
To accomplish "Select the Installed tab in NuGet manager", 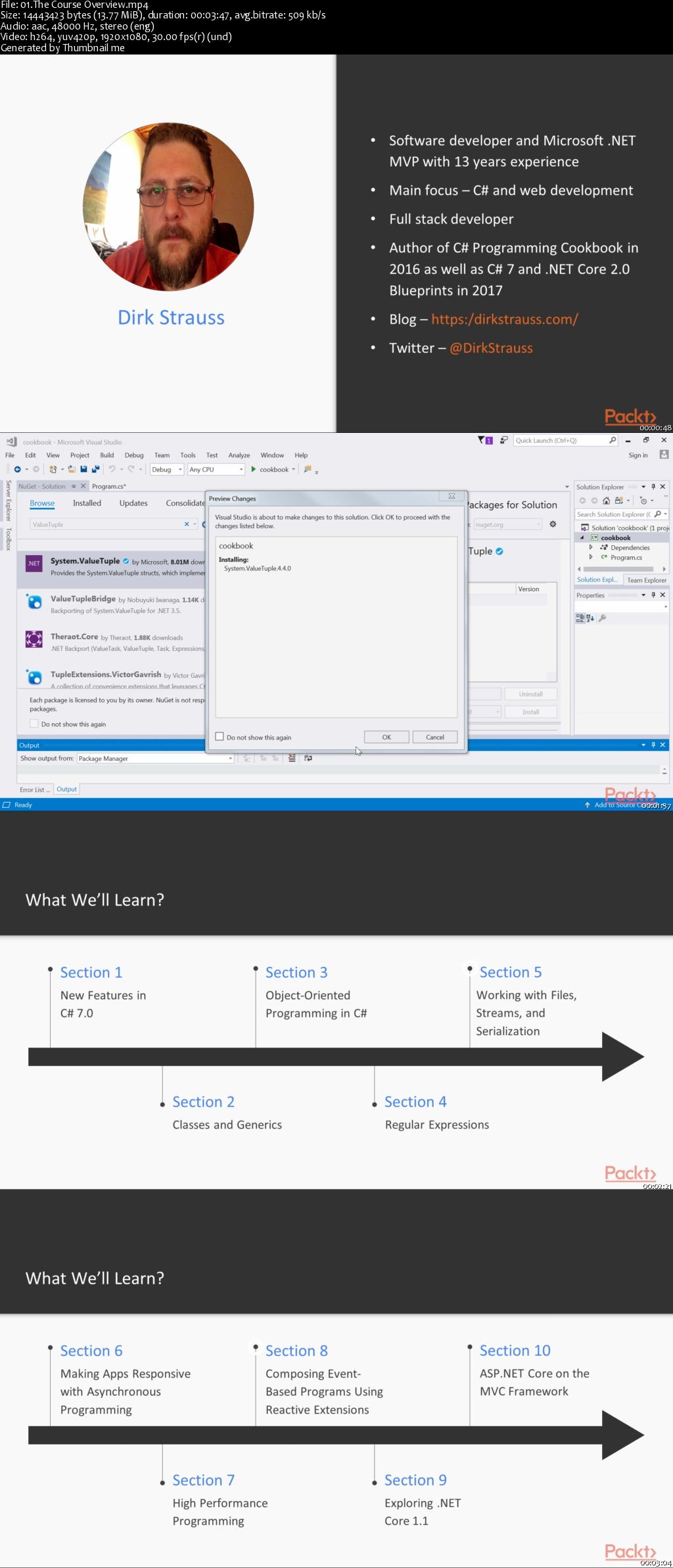I will [87, 503].
